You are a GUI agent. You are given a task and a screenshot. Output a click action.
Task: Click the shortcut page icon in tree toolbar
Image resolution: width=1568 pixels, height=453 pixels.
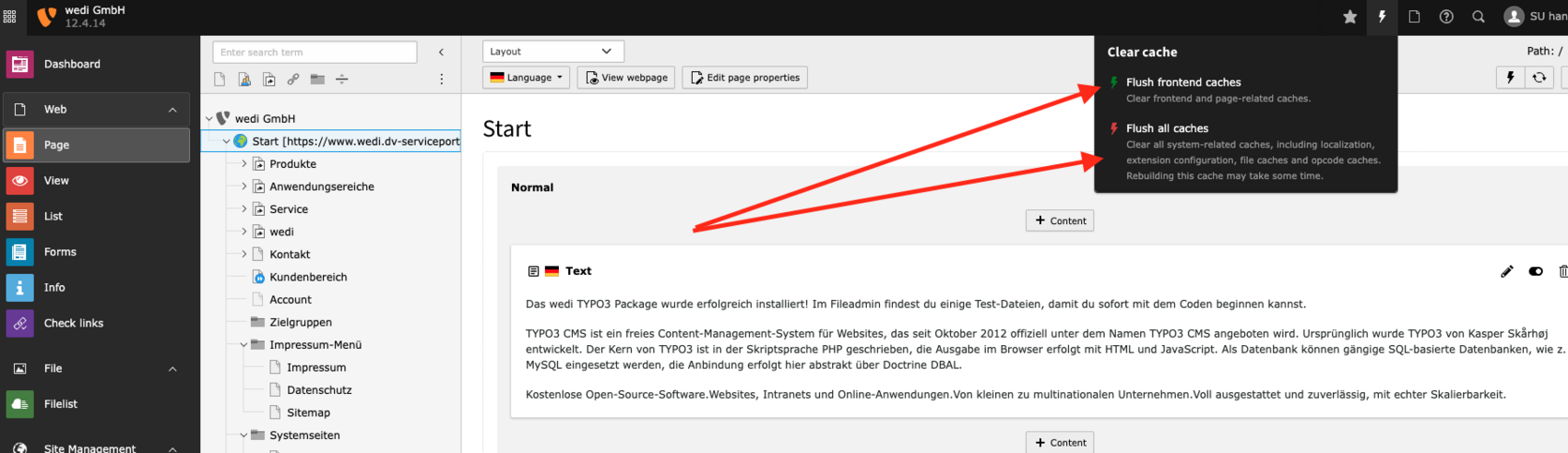tap(268, 79)
